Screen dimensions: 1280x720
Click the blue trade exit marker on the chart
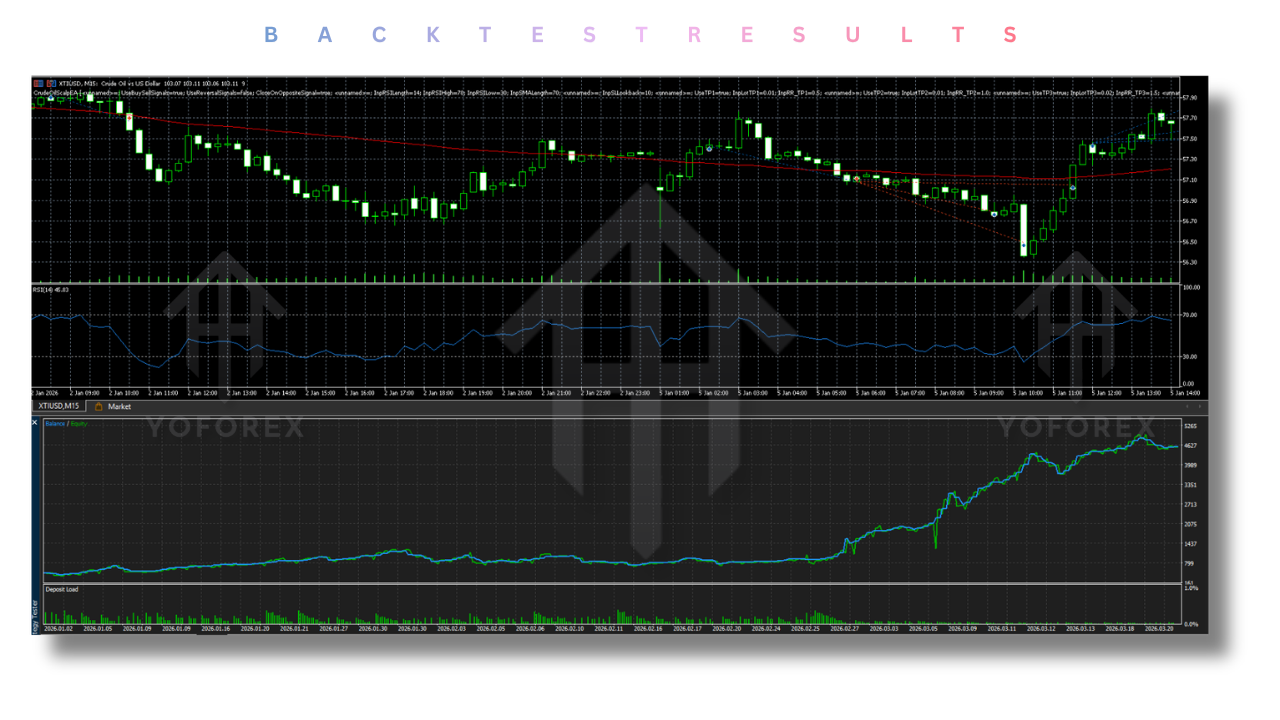click(709, 149)
